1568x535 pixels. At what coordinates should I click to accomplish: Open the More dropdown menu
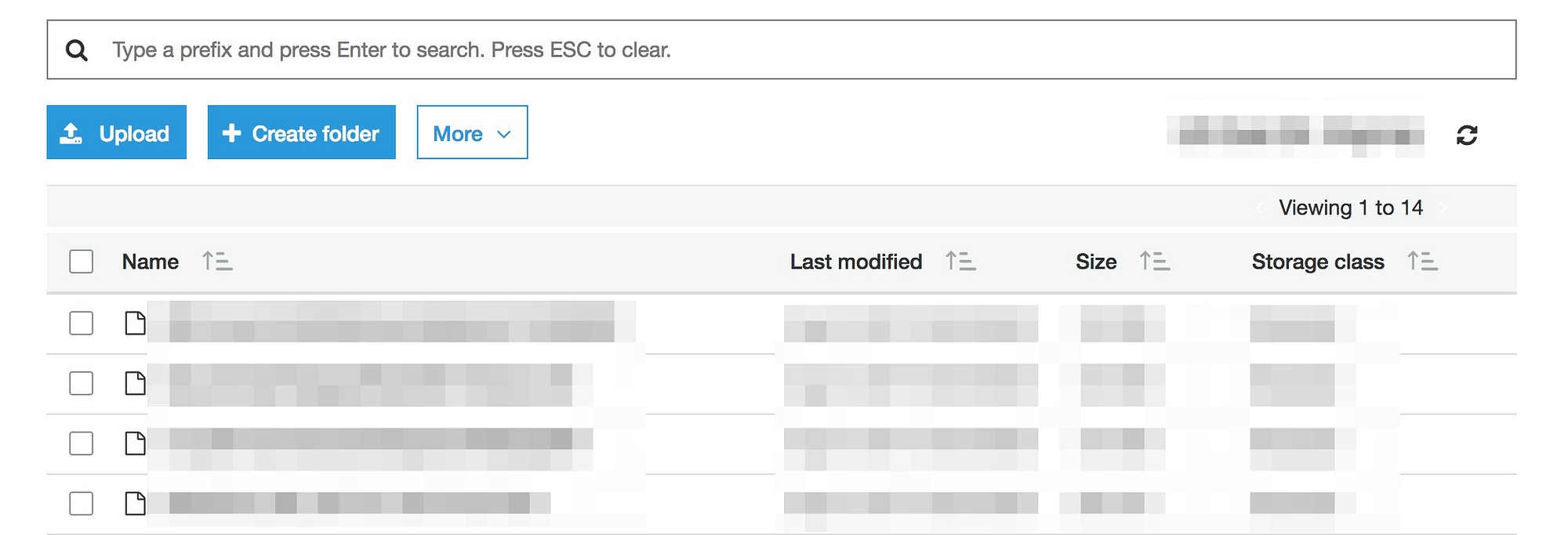472,133
